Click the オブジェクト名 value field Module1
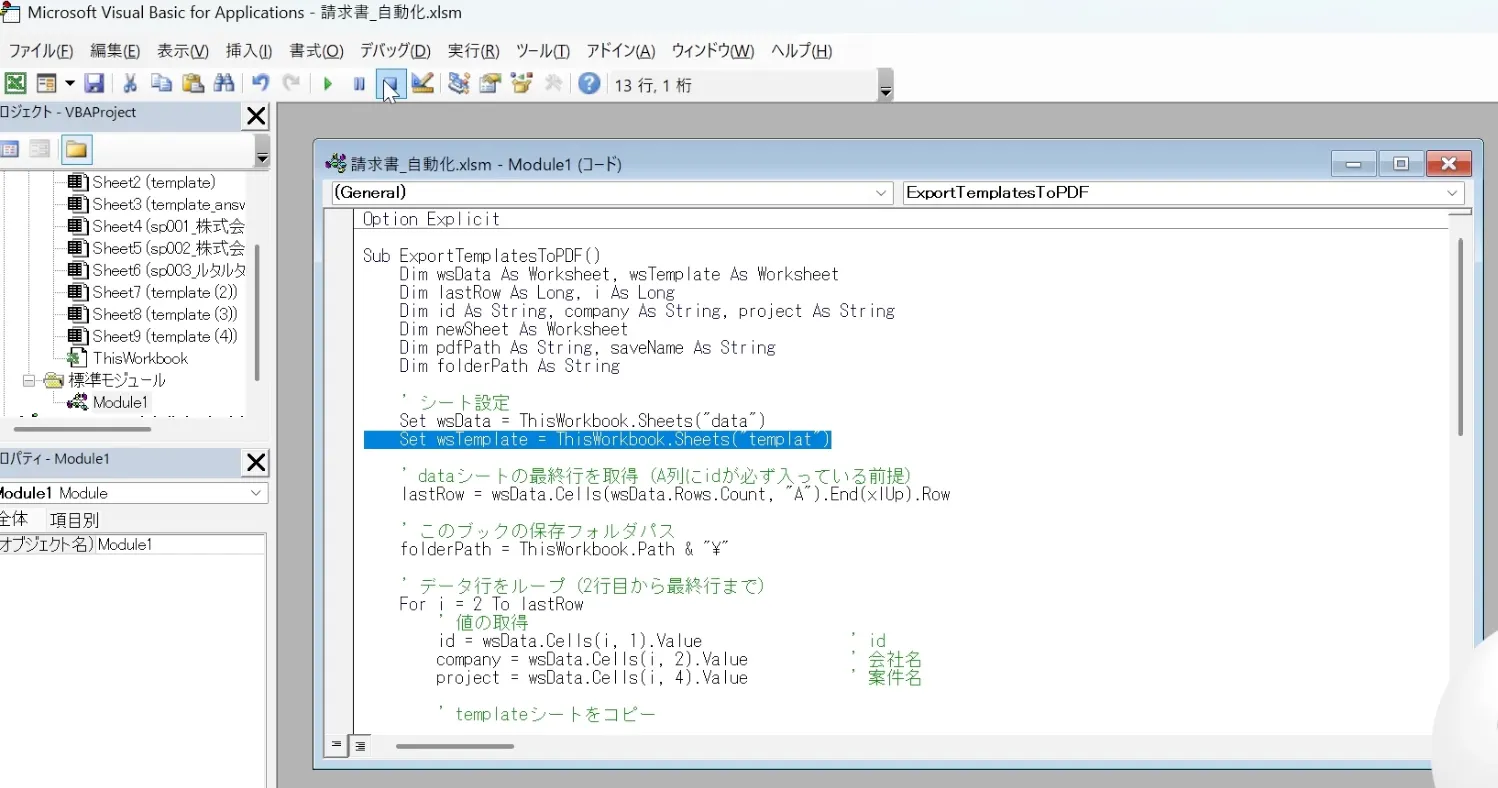 [x=180, y=544]
